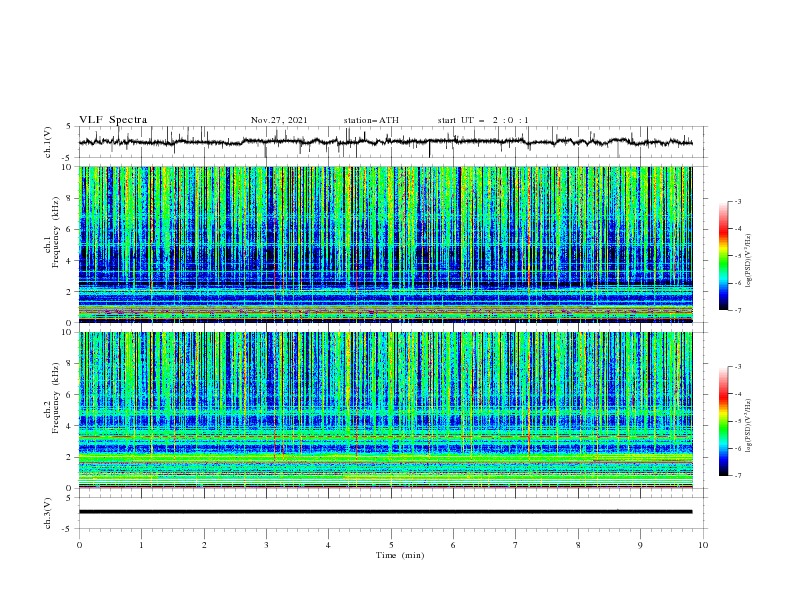792x612 pixels.
Task: Click the "start UT = 2 :0 :1" text
Action: pos(483,120)
